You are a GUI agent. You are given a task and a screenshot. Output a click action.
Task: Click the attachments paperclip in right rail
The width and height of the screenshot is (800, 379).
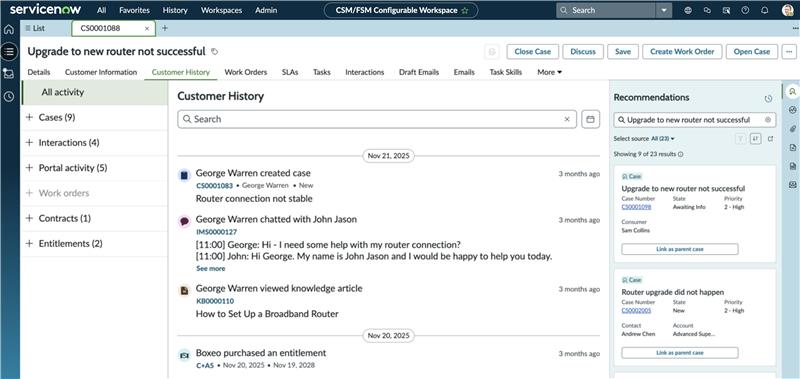pyautogui.click(x=792, y=129)
